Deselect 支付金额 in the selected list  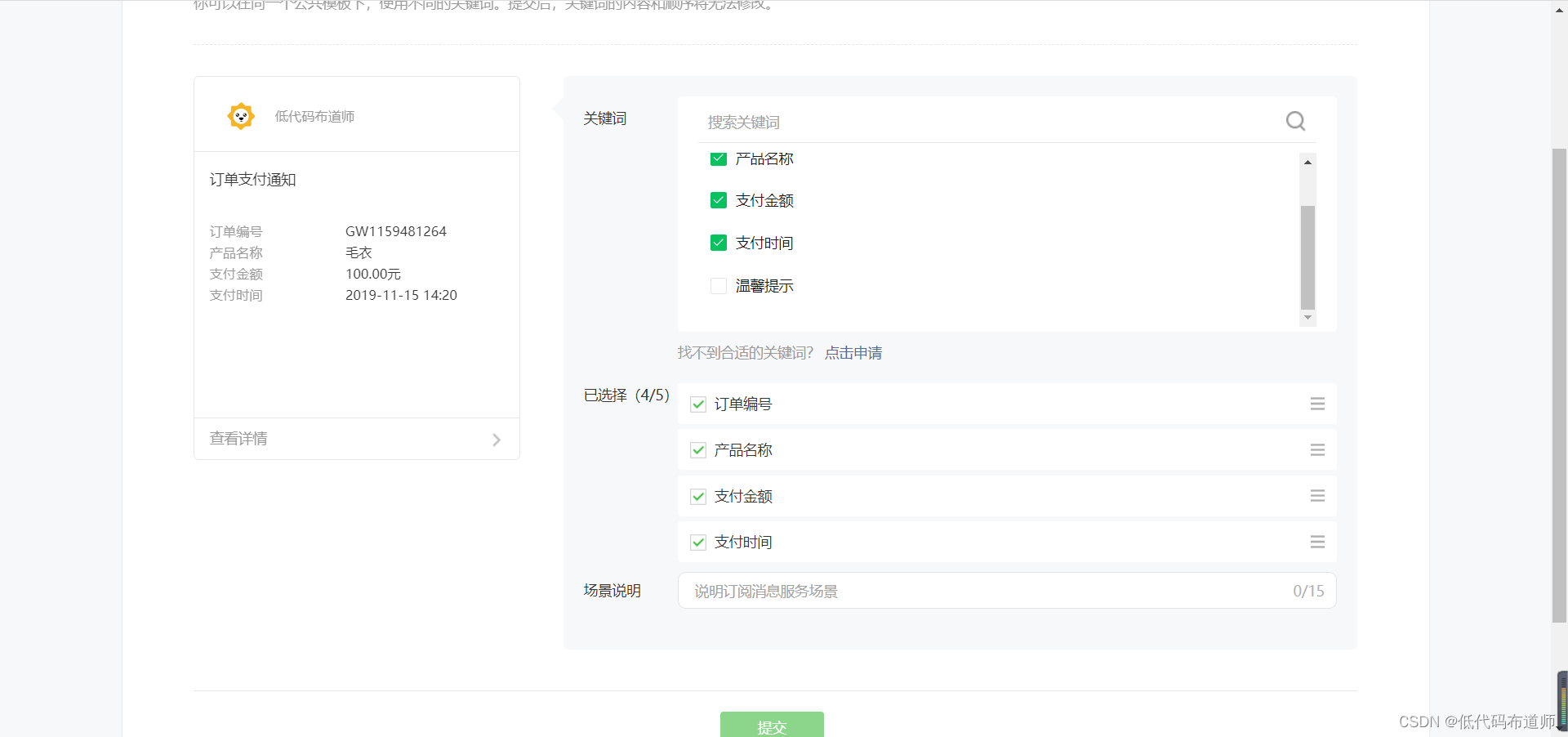click(x=698, y=496)
